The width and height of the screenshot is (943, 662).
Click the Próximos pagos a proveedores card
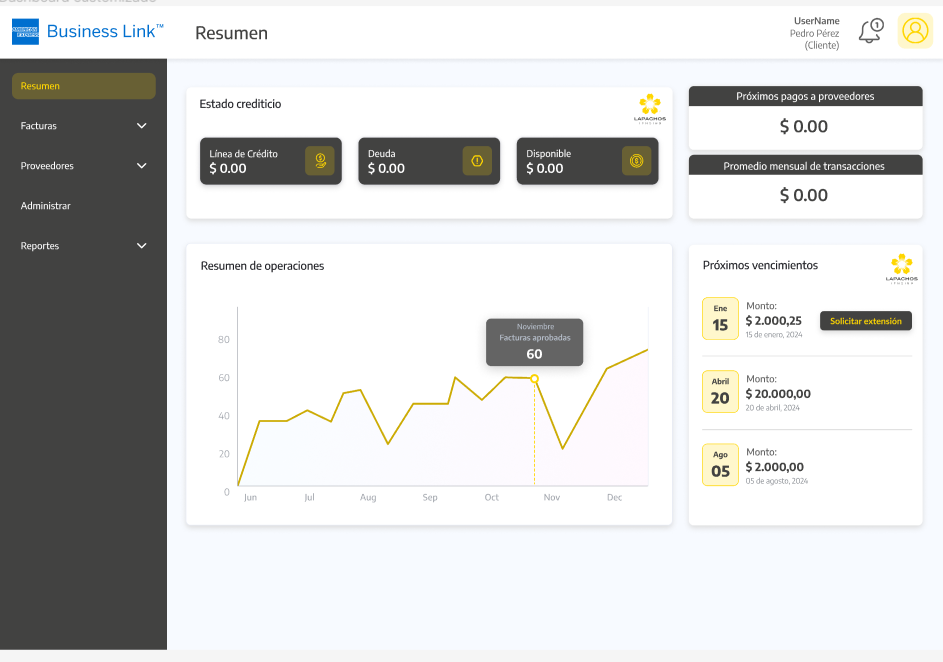coord(805,117)
